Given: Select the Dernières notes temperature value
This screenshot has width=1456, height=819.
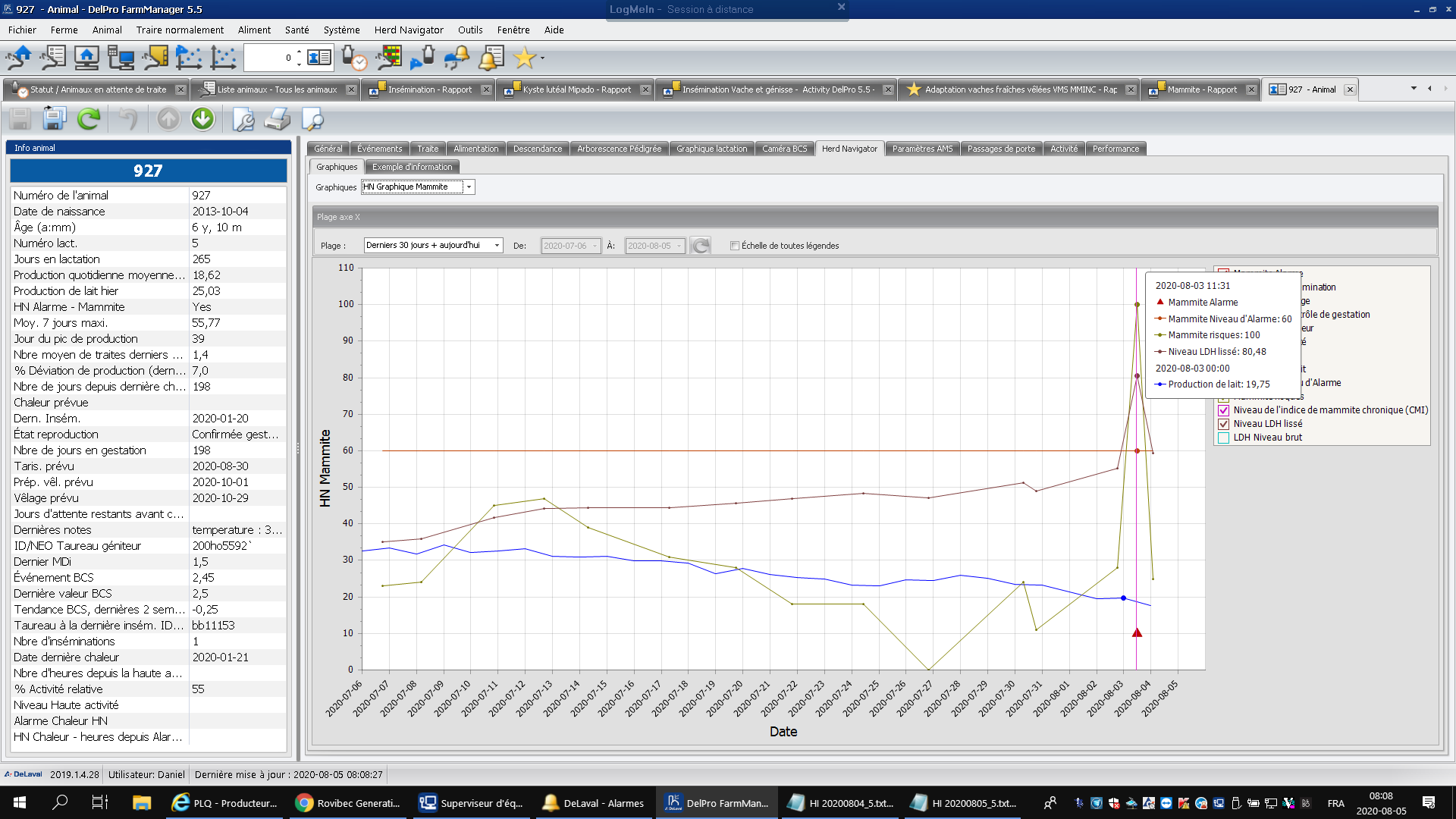Looking at the screenshot, I should [238, 530].
